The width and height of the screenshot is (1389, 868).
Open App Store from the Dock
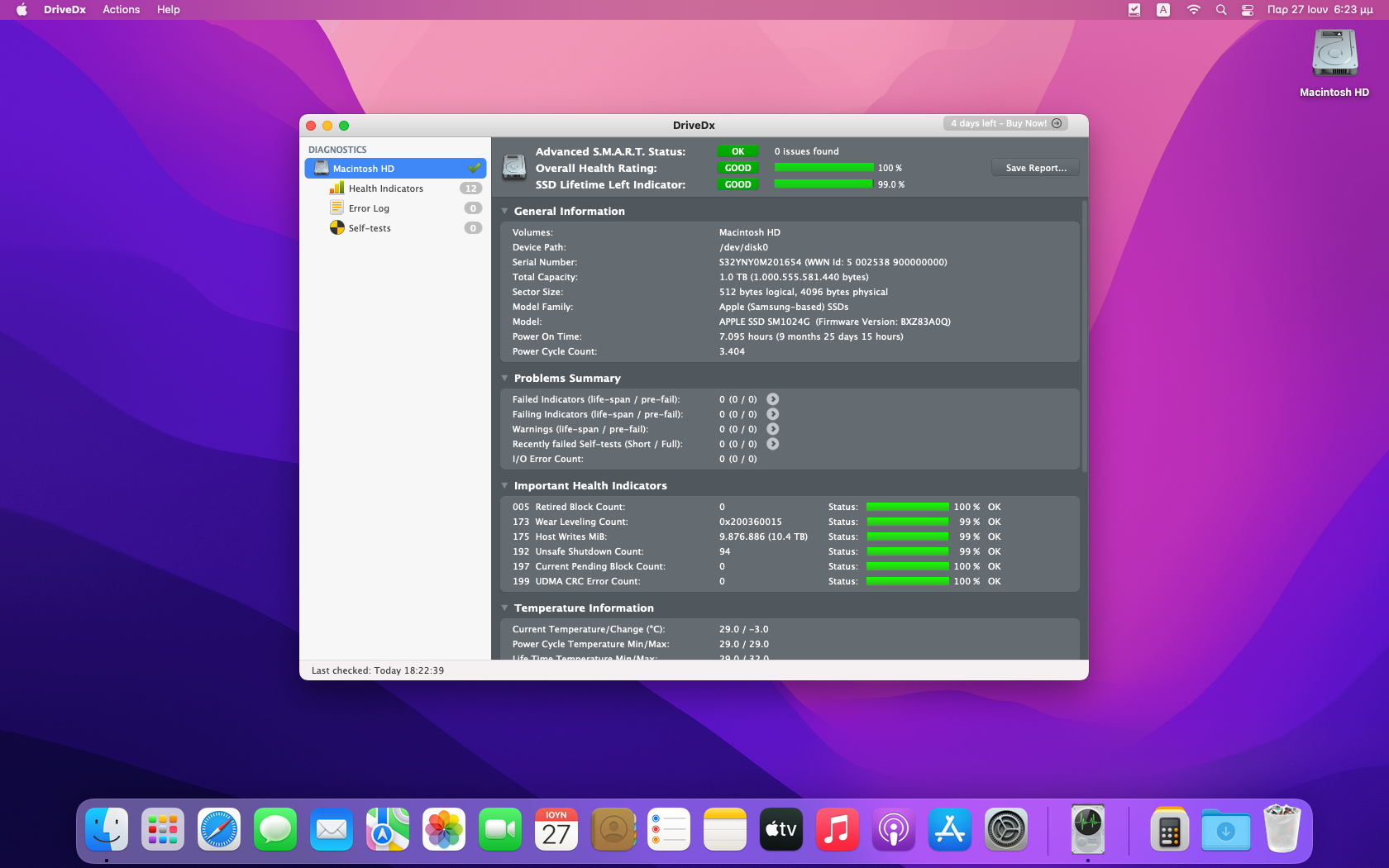[x=950, y=829]
